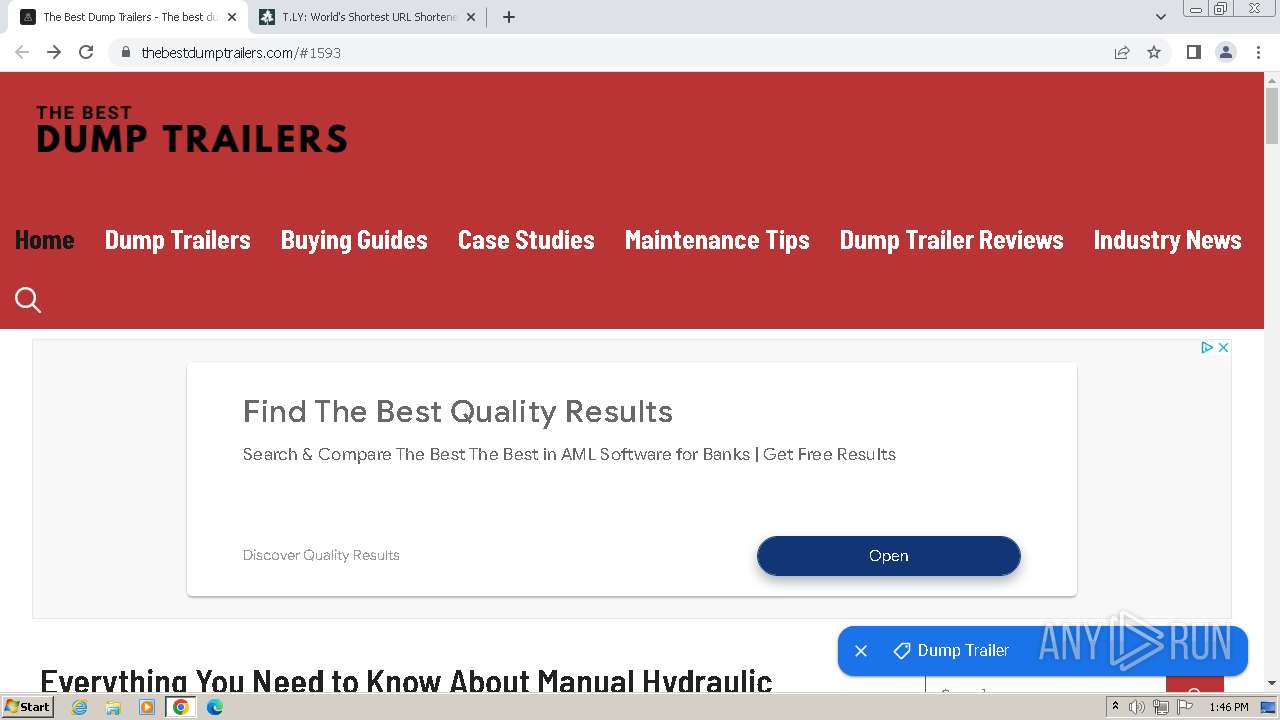This screenshot has height=720, width=1280.
Task: Open the volume speaker tray icon
Action: click(1137, 707)
